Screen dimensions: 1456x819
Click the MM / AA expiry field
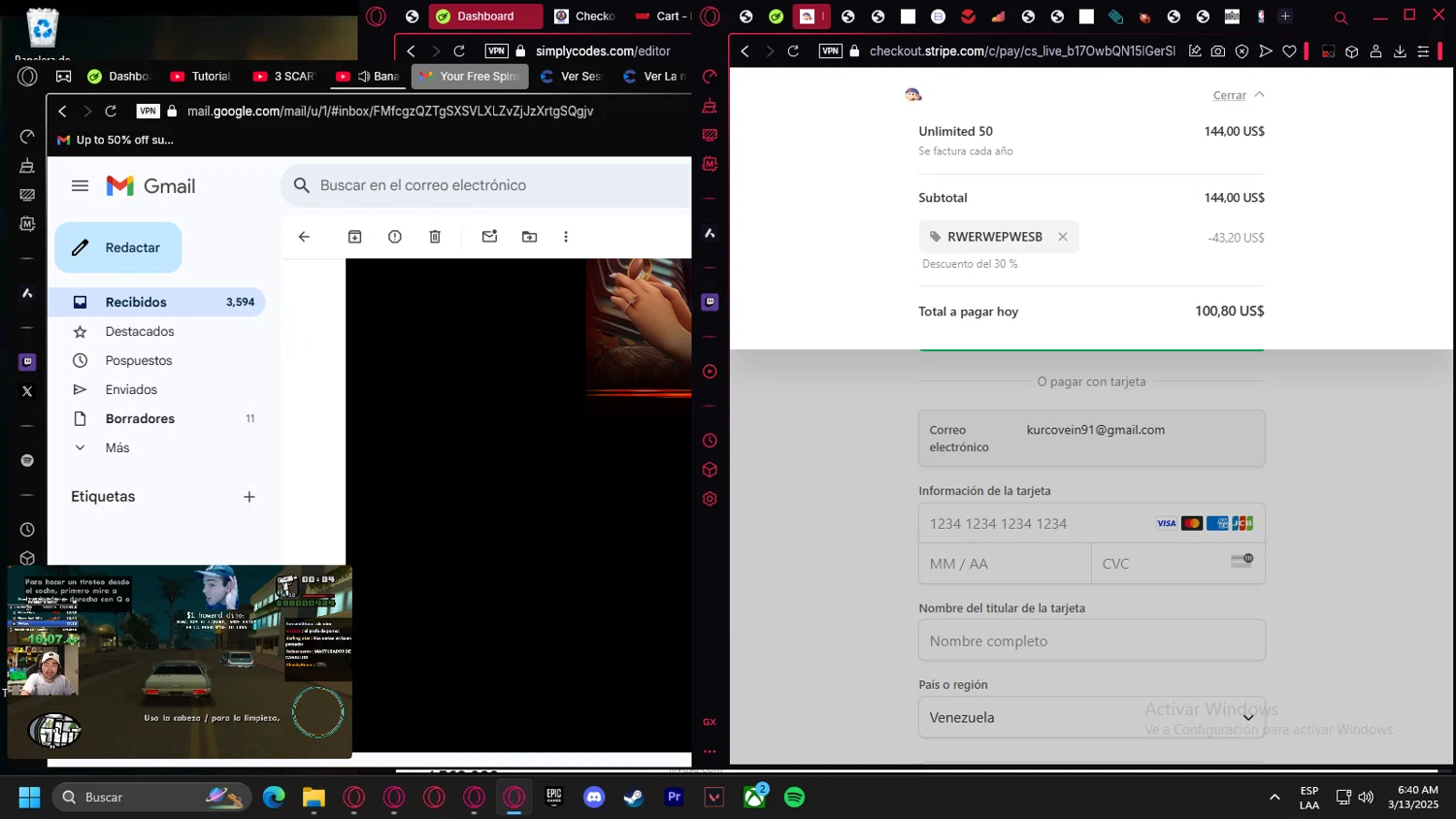1005,564
